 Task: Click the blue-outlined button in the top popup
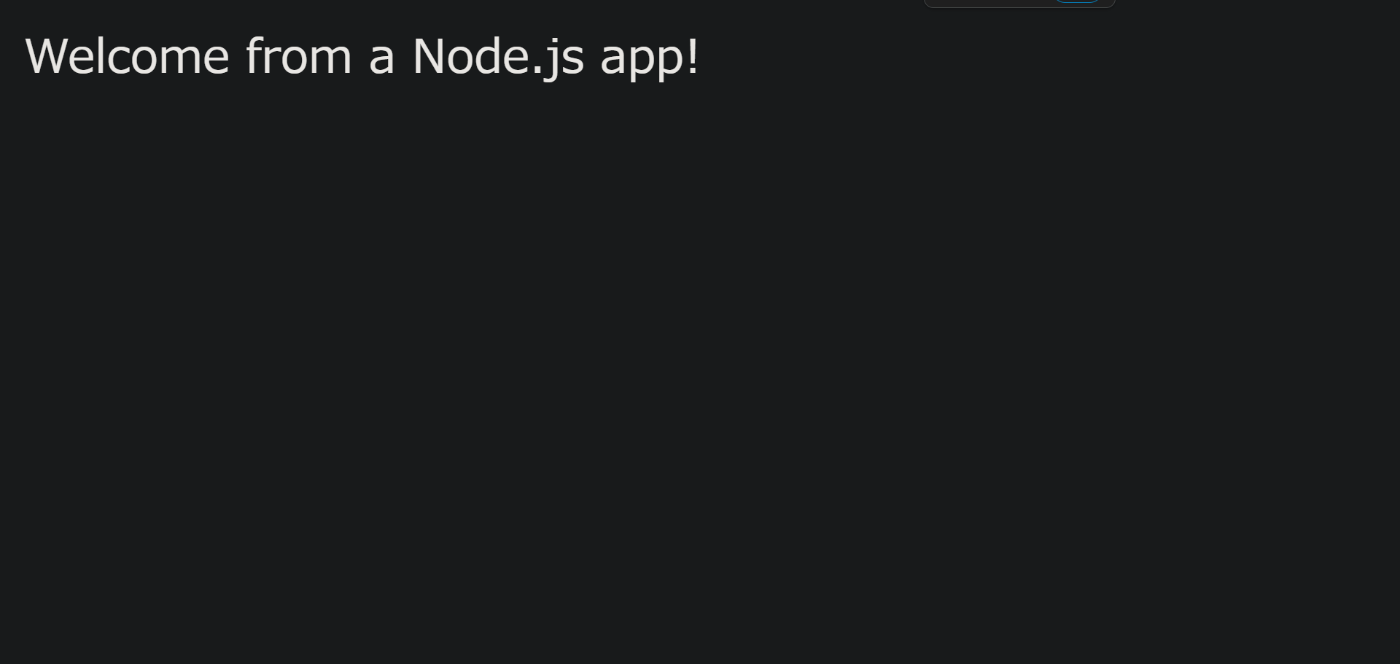pos(1077,1)
